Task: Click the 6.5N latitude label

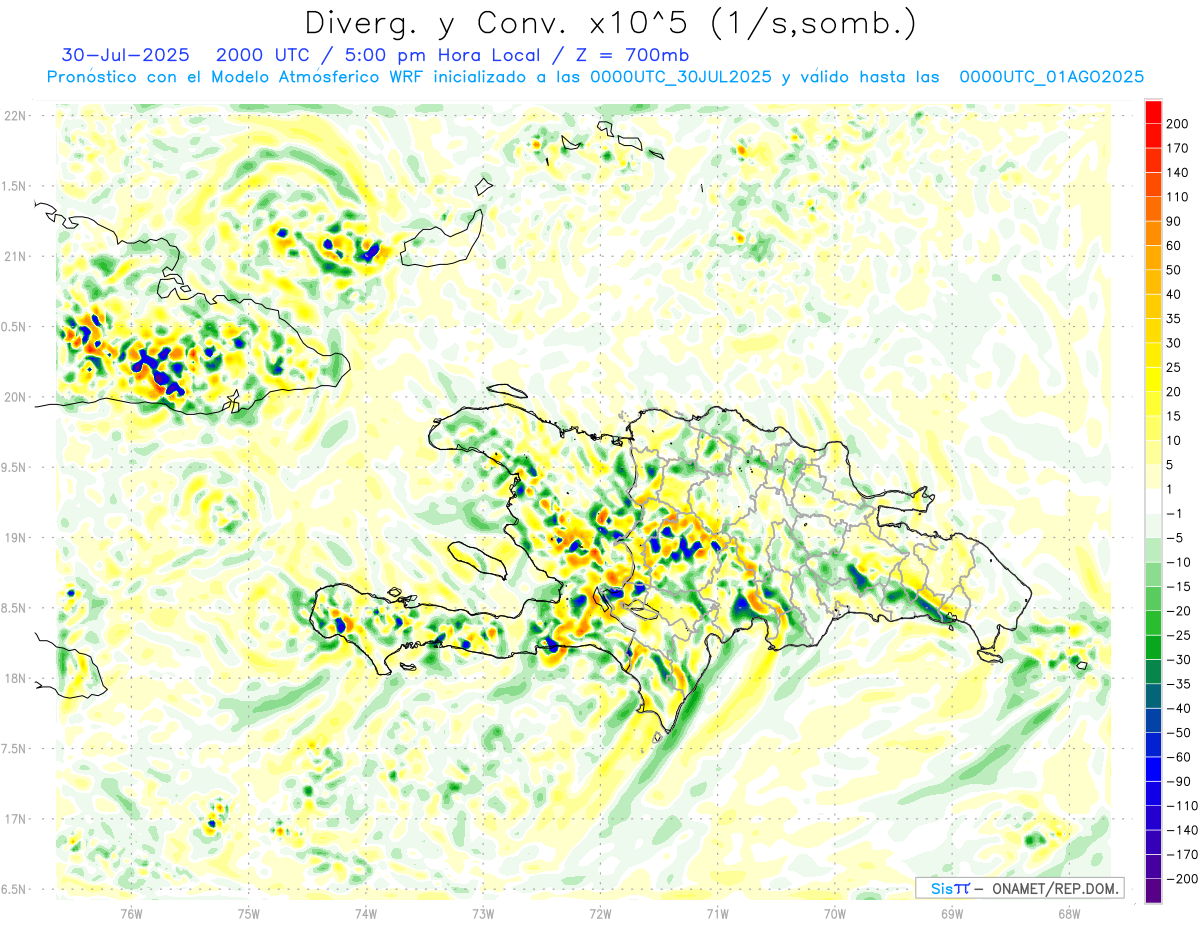Action: click(x=14, y=889)
